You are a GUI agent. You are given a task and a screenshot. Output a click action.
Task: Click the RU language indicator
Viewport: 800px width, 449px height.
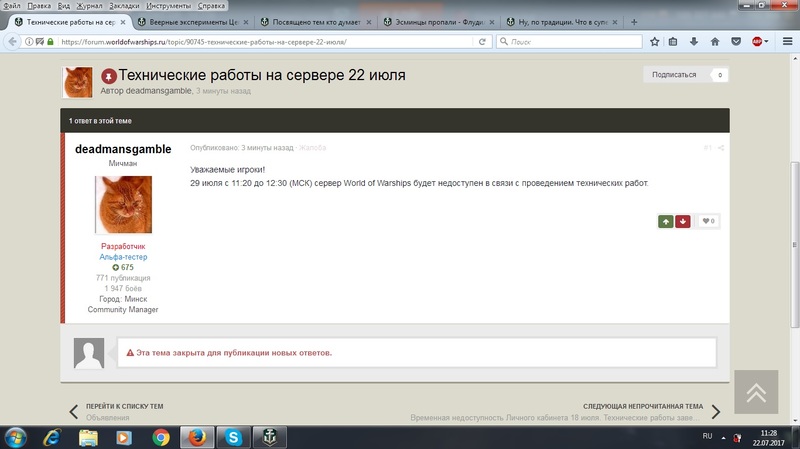coord(707,436)
